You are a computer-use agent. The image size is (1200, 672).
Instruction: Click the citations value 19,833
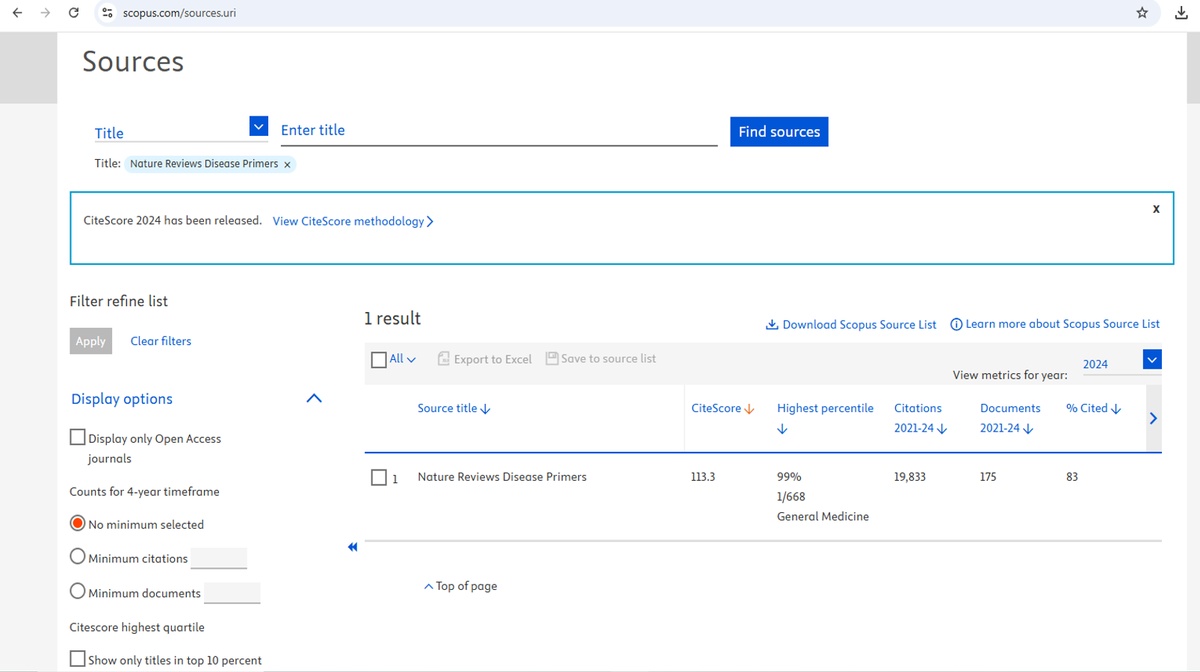(x=910, y=477)
